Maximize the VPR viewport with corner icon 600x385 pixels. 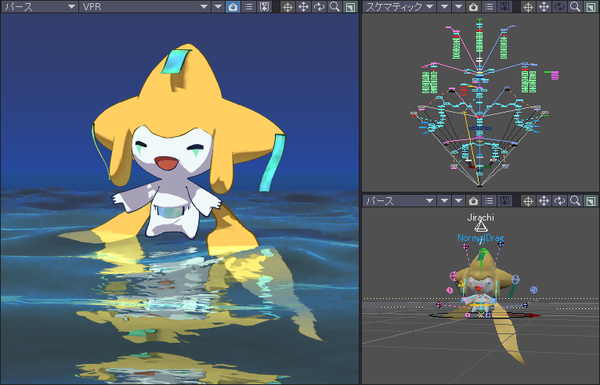[350, 7]
